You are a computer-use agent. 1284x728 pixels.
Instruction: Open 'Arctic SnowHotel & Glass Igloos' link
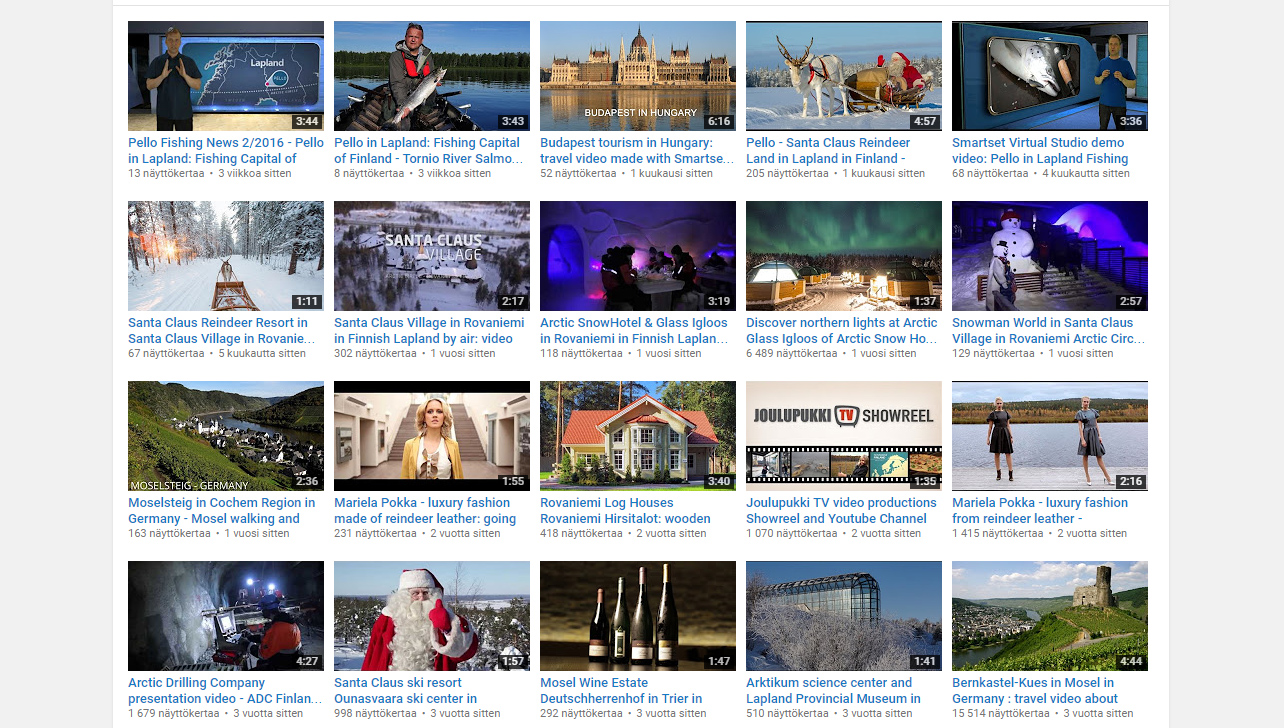[634, 330]
